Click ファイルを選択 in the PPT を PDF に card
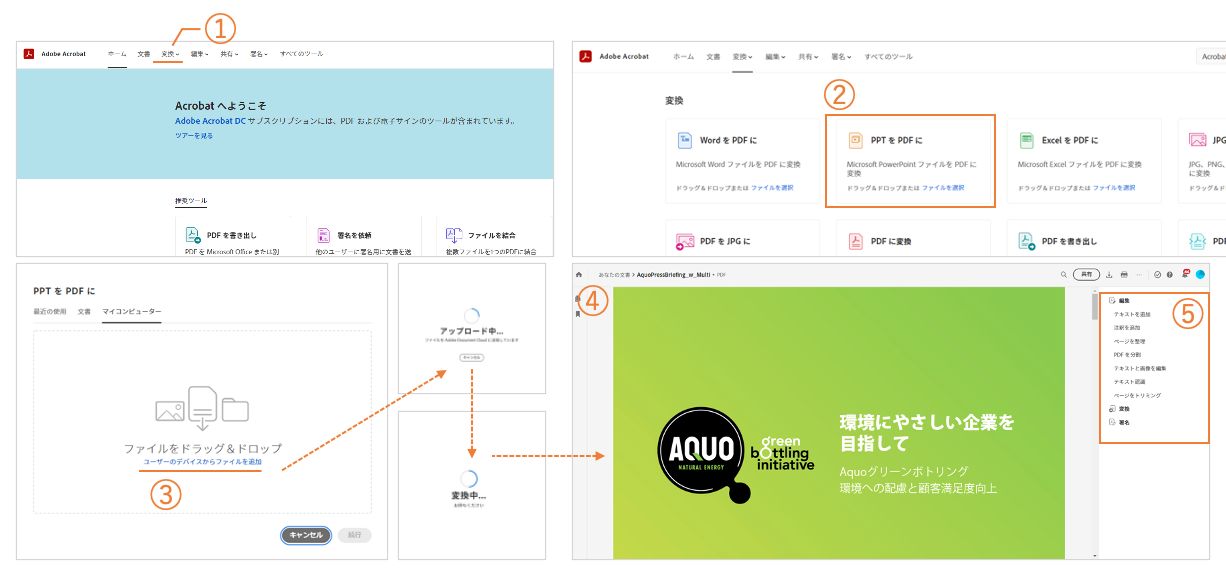 (x=943, y=188)
